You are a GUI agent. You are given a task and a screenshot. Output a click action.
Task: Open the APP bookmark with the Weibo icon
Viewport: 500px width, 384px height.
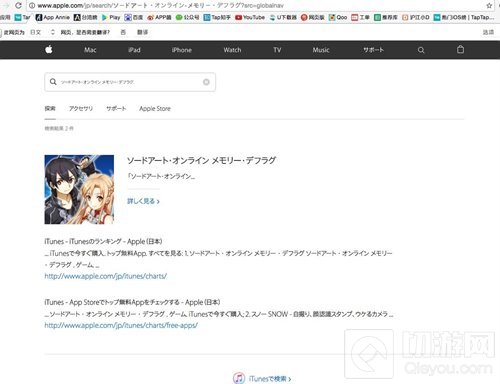click(x=159, y=17)
